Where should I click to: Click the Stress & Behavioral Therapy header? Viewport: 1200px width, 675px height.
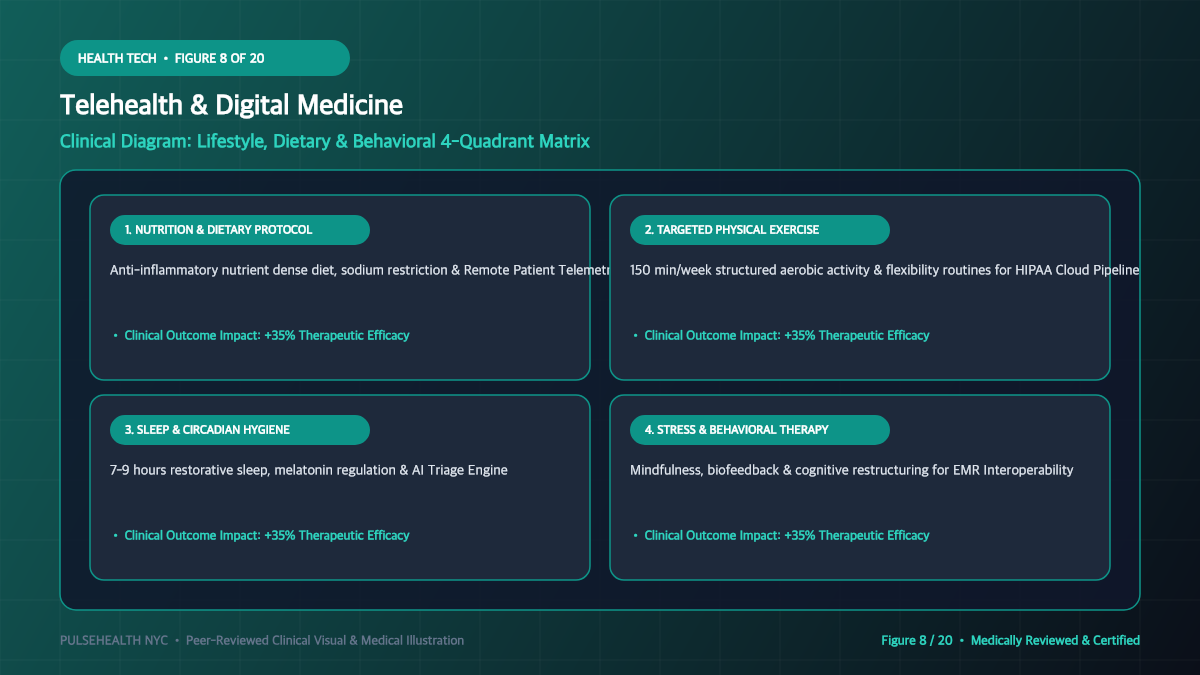[760, 430]
